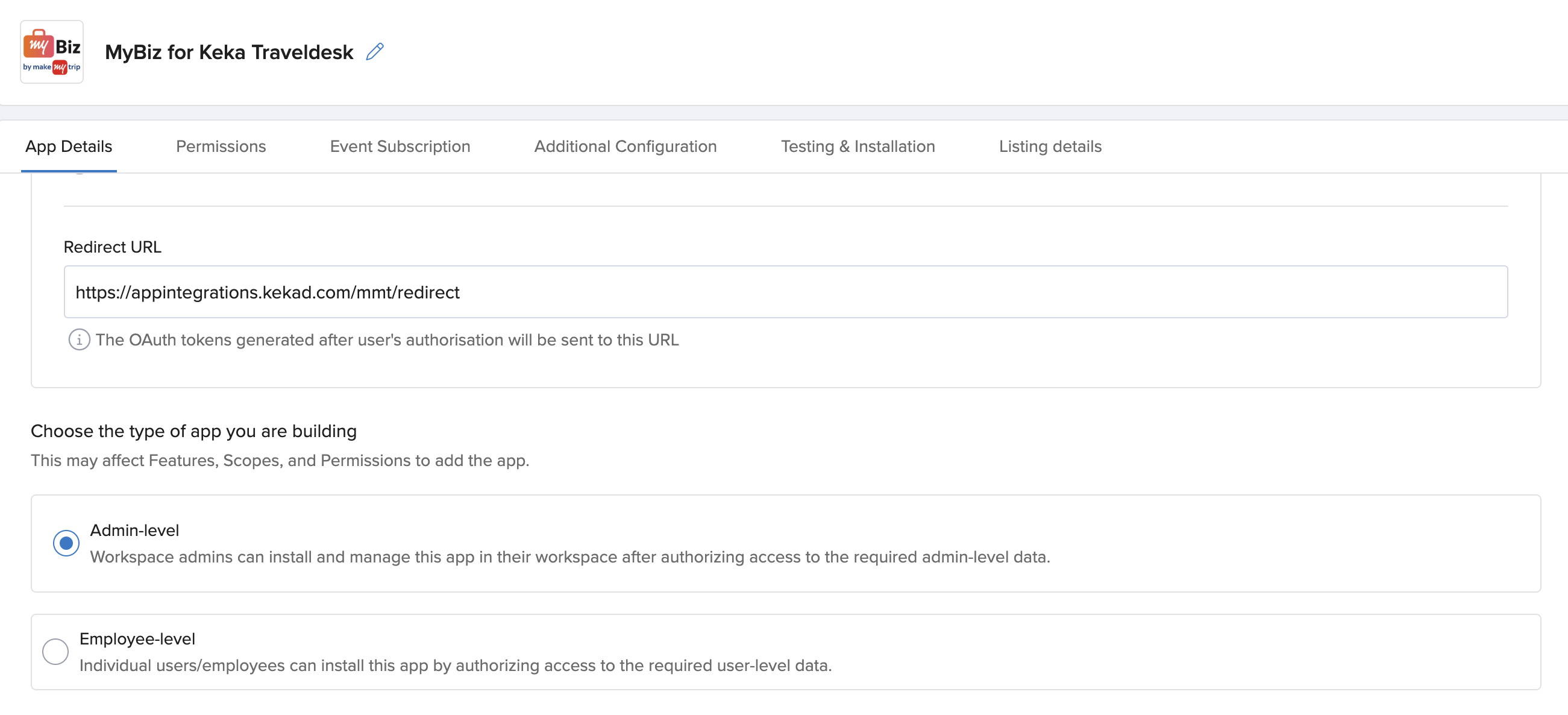Open the Event Subscription tab
Image resolution: width=1568 pixels, height=715 pixels.
400,146
